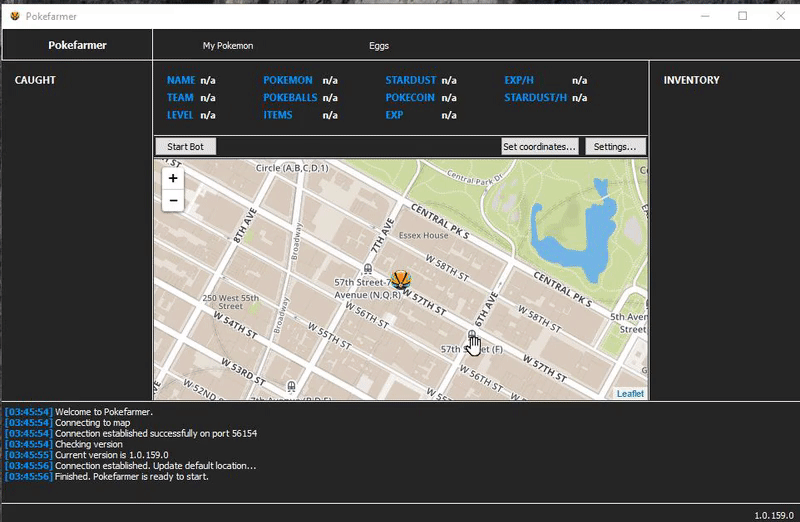Click the 'Update default location' log line
Image resolution: width=800 pixels, height=522 pixels.
pyautogui.click(x=131, y=465)
